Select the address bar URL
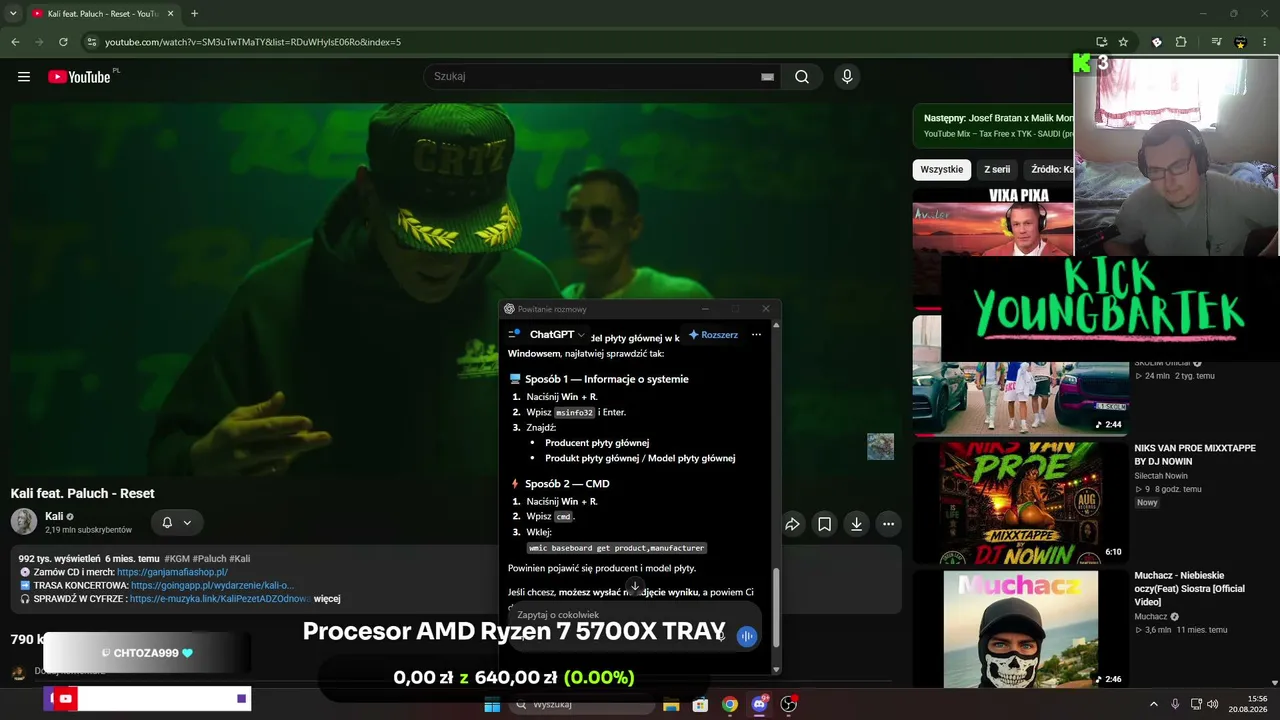1280x720 pixels. tap(253, 42)
